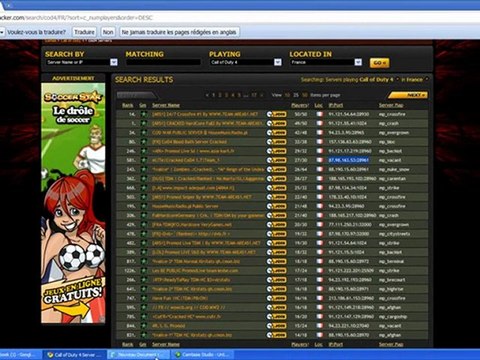View 10 items per page
Viewport: 480px width, 360px height.
pyautogui.click(x=287, y=95)
